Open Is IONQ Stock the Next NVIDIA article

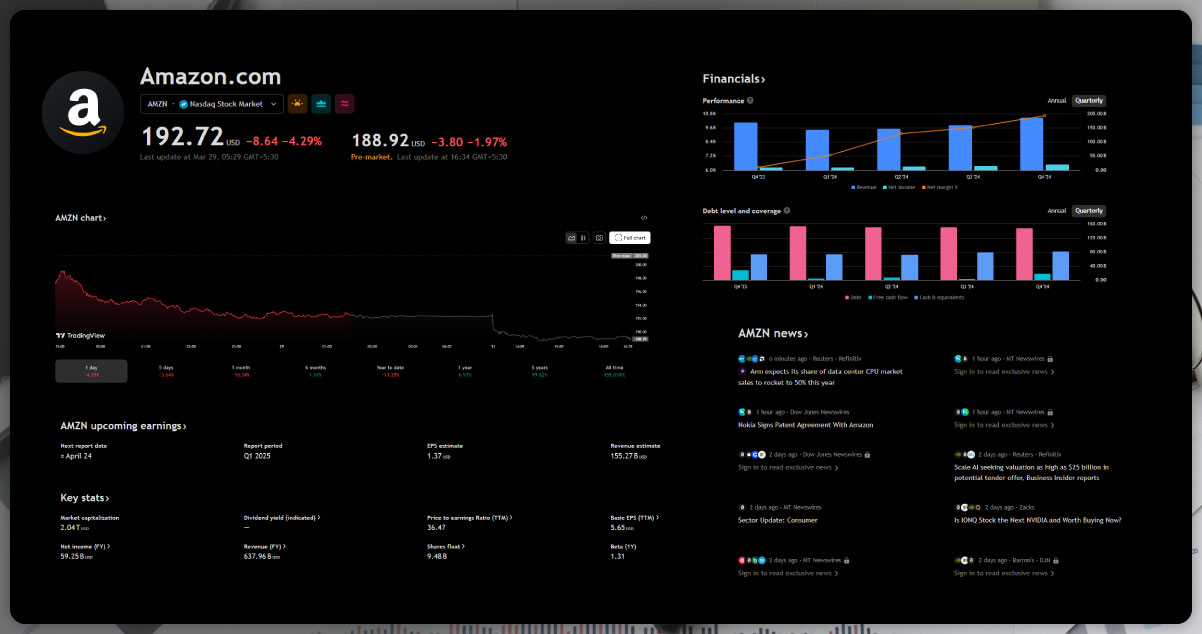click(1038, 520)
